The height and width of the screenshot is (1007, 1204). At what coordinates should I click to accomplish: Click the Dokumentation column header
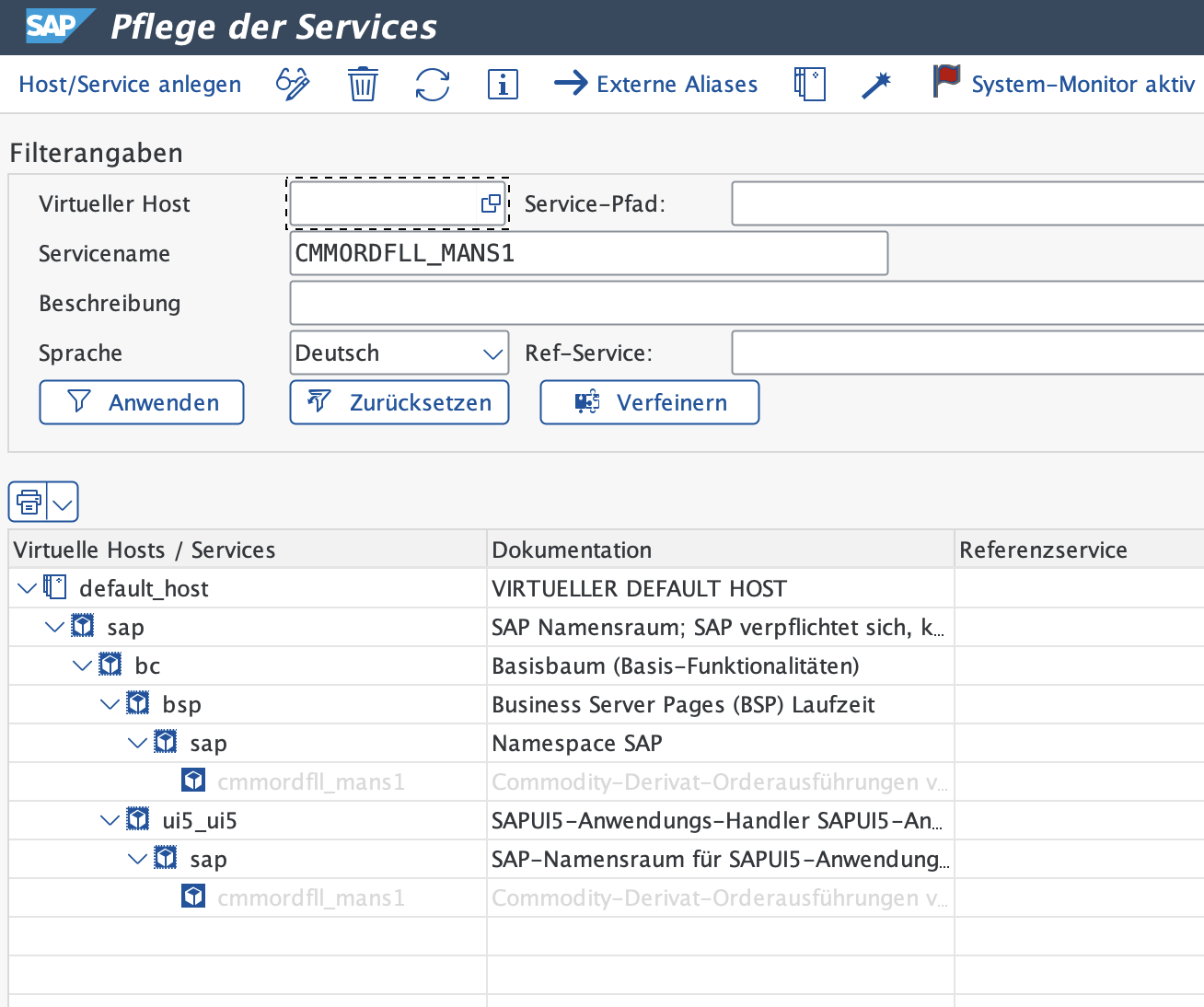pos(721,550)
